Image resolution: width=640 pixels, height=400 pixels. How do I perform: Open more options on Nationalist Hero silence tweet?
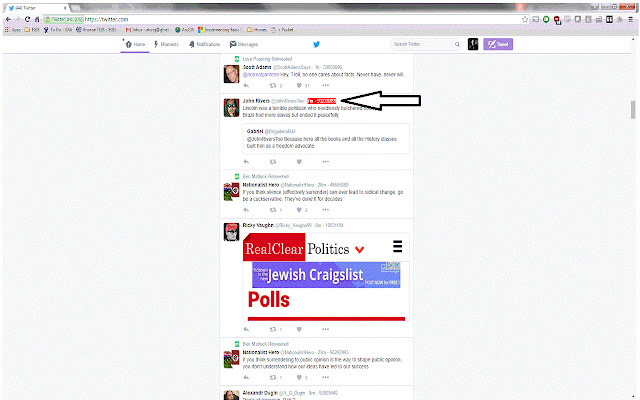pyautogui.click(x=325, y=210)
